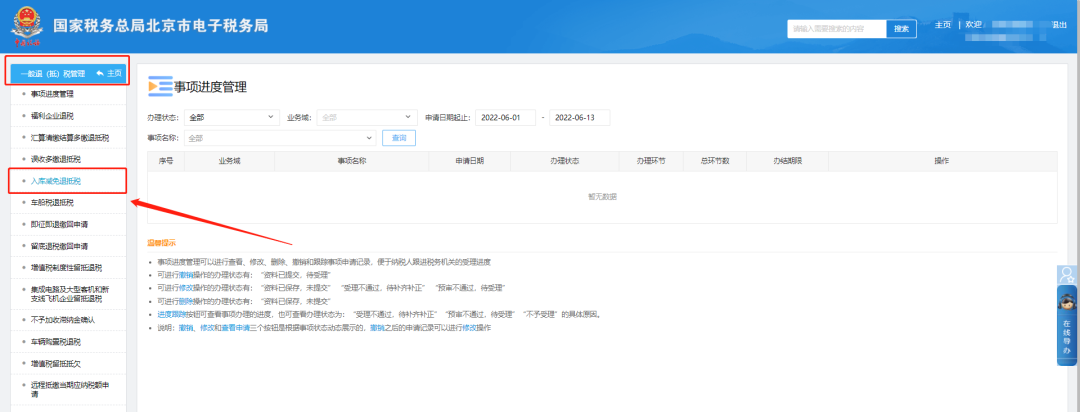Select 汇算清缴结算多缴退抵税 sidebar entry
1080x412 pixels.
69,138
